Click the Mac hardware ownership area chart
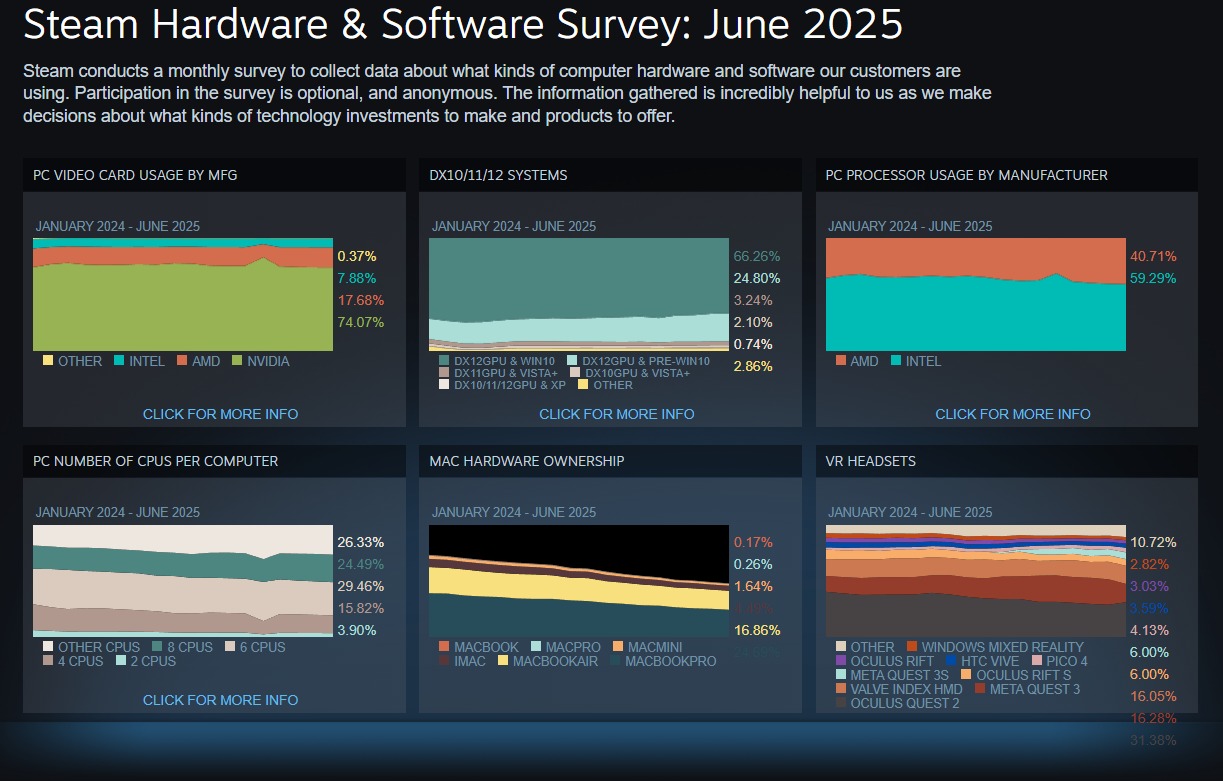1223x781 pixels. (x=579, y=580)
